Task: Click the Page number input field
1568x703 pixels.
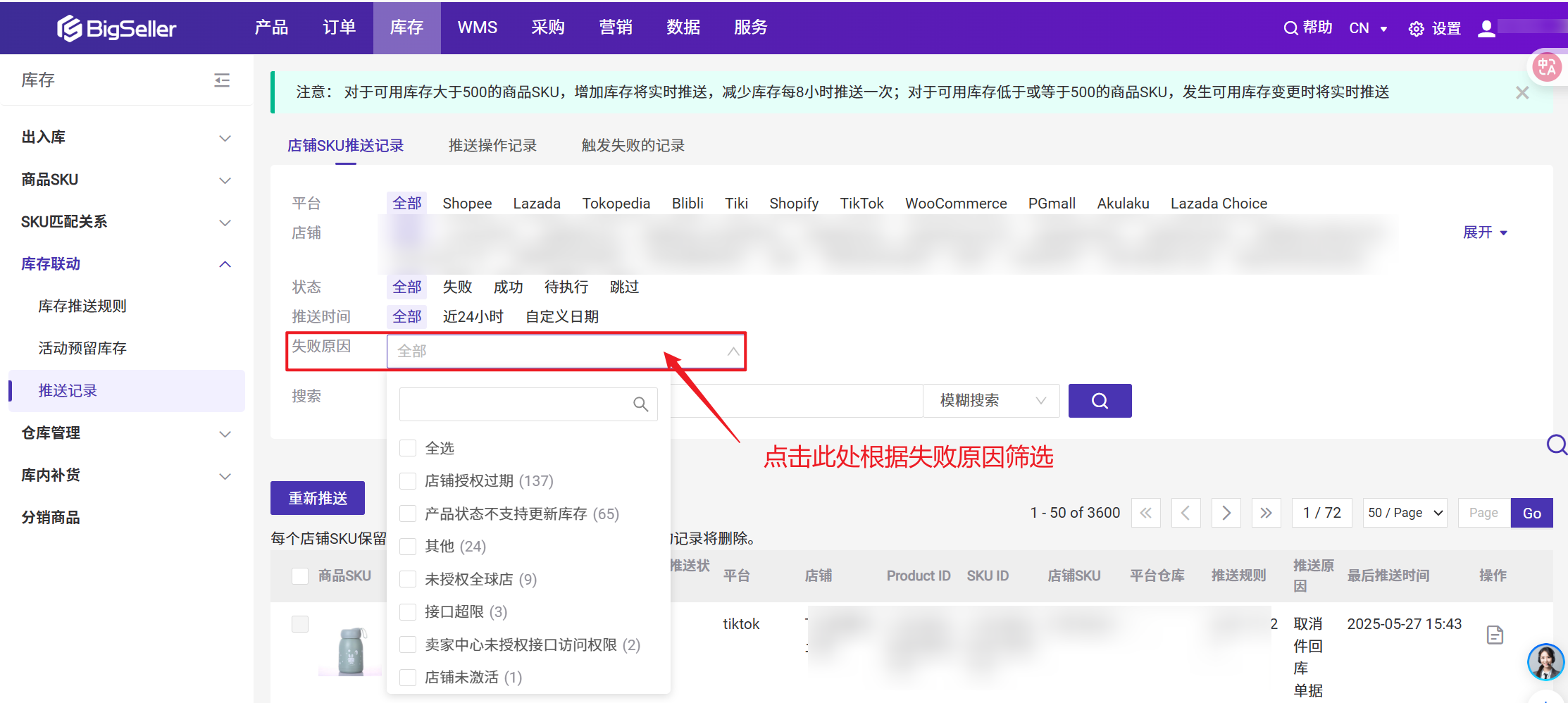Action: click(1484, 513)
